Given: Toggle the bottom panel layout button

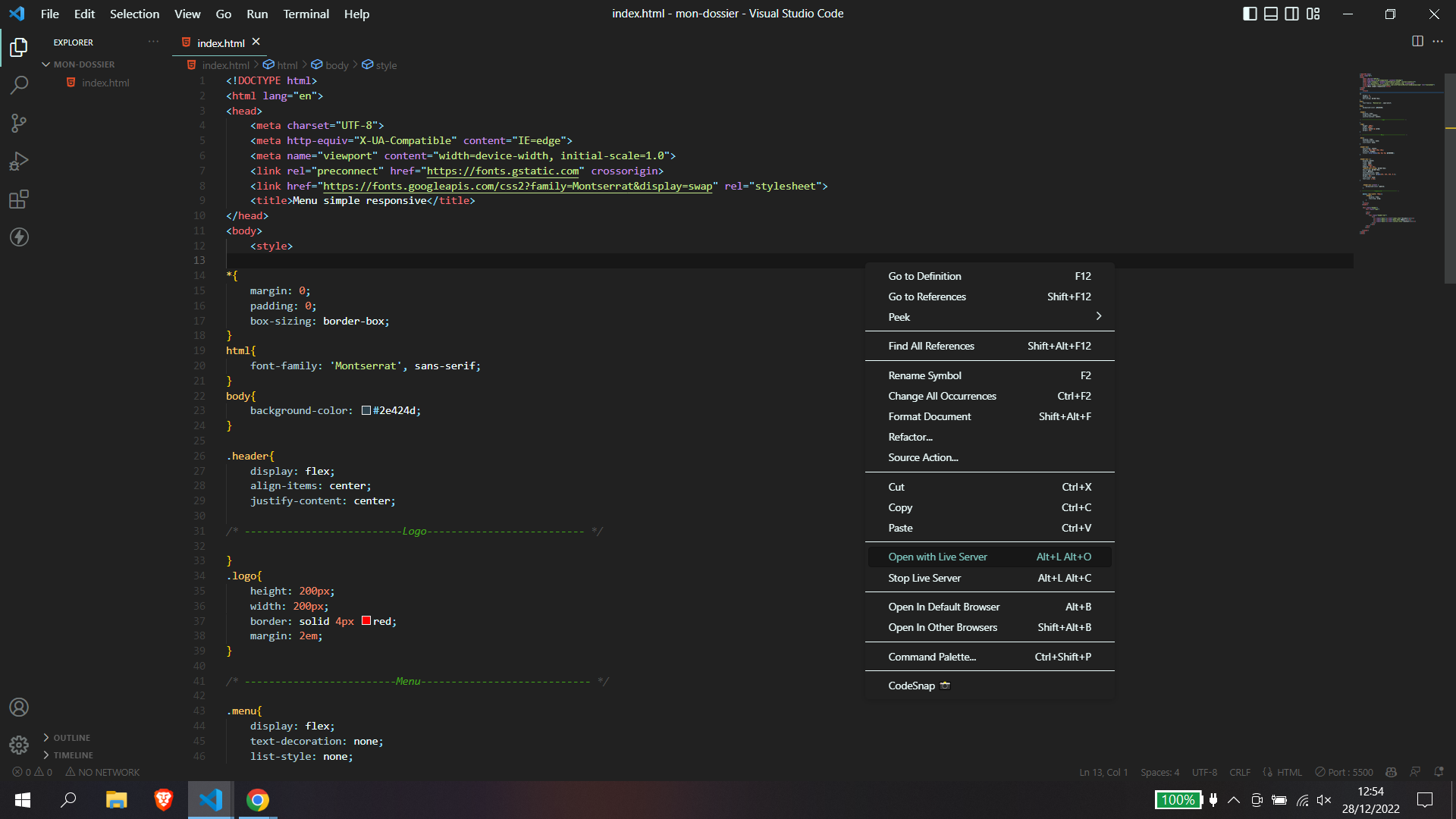Looking at the screenshot, I should 1271,14.
